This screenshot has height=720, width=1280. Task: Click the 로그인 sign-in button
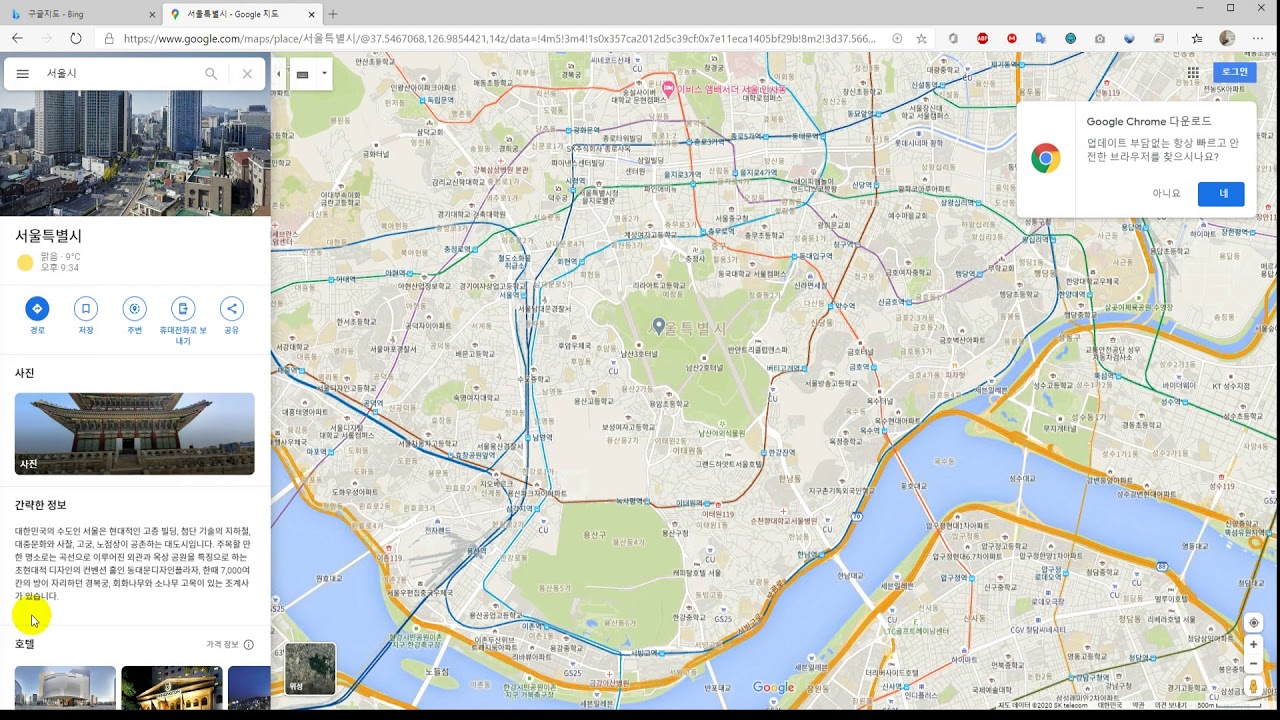coord(1235,72)
